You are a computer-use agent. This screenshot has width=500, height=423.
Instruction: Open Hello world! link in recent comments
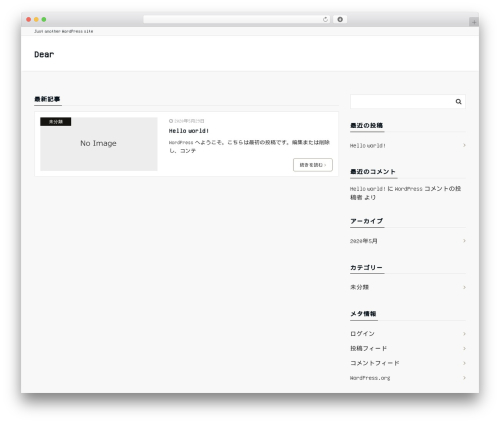point(368,189)
